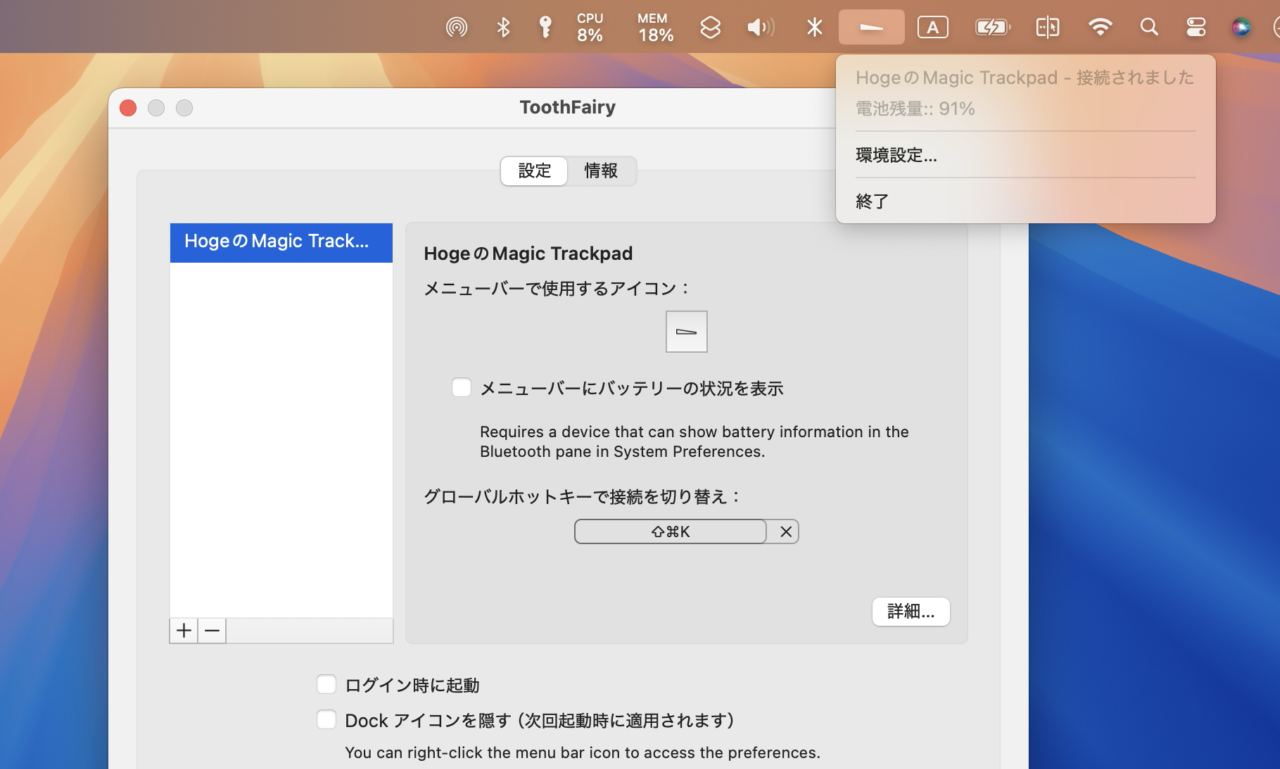
Task: Enable ログイン時に起動 checkbox
Action: (326, 685)
